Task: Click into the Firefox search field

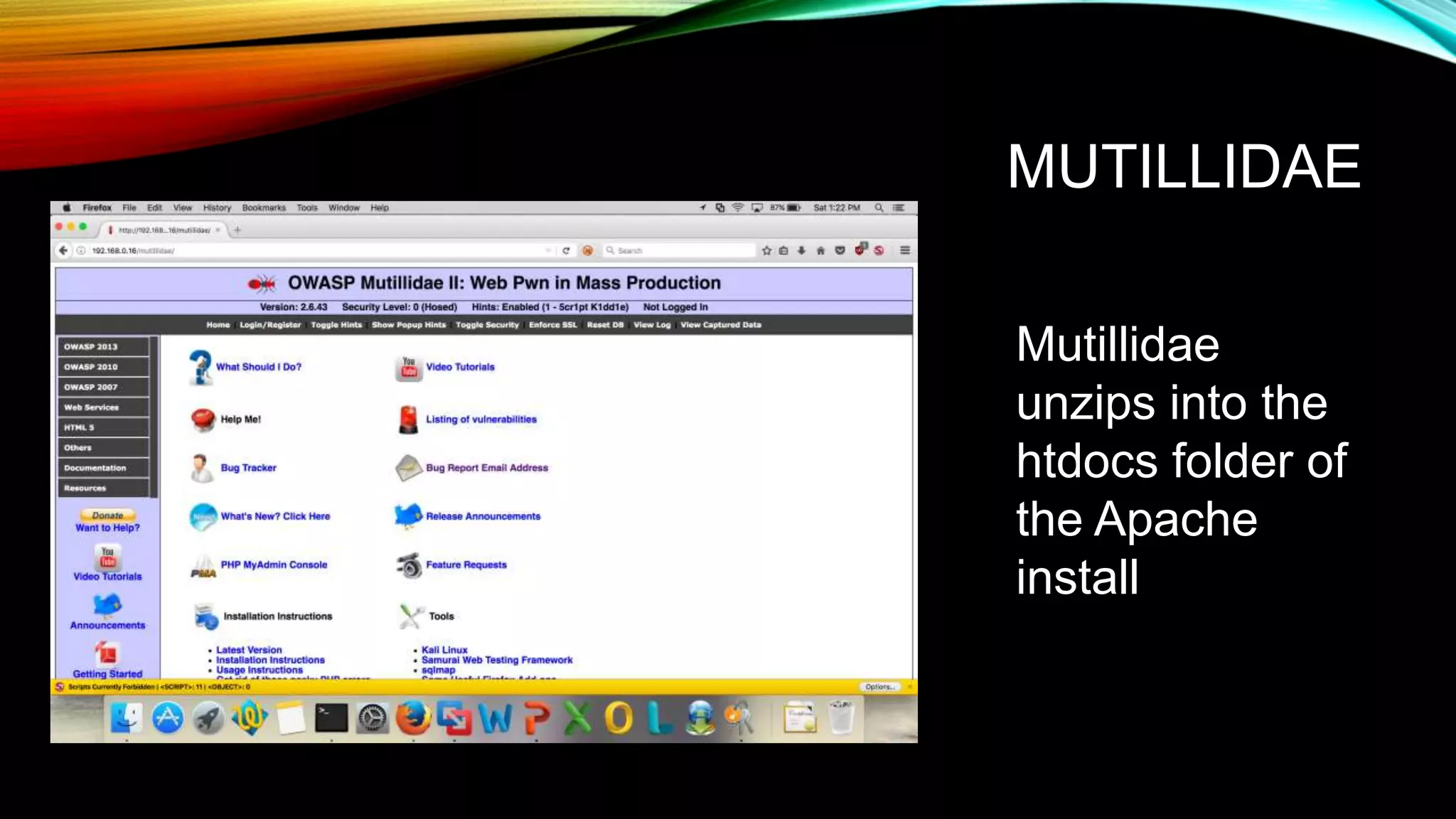Action: click(679, 250)
